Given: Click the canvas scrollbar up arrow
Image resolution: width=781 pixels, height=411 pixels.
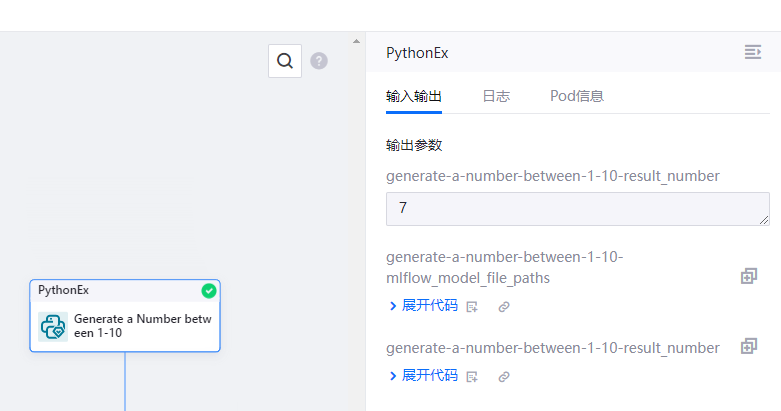Looking at the screenshot, I should (357, 41).
